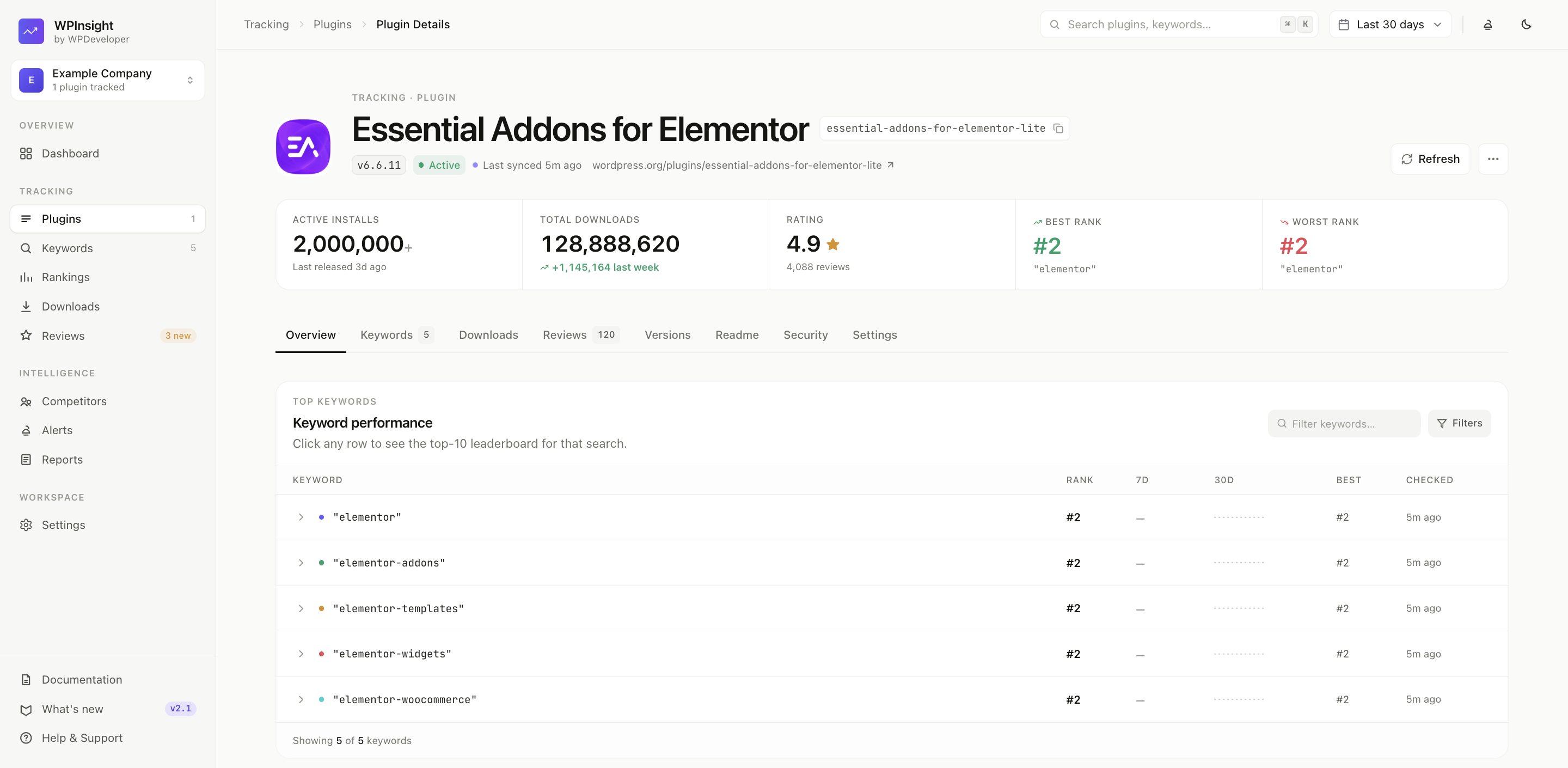The width and height of the screenshot is (1568, 768).
Task: Expand the "elementor-widgets" keyword row
Action: 301,654
